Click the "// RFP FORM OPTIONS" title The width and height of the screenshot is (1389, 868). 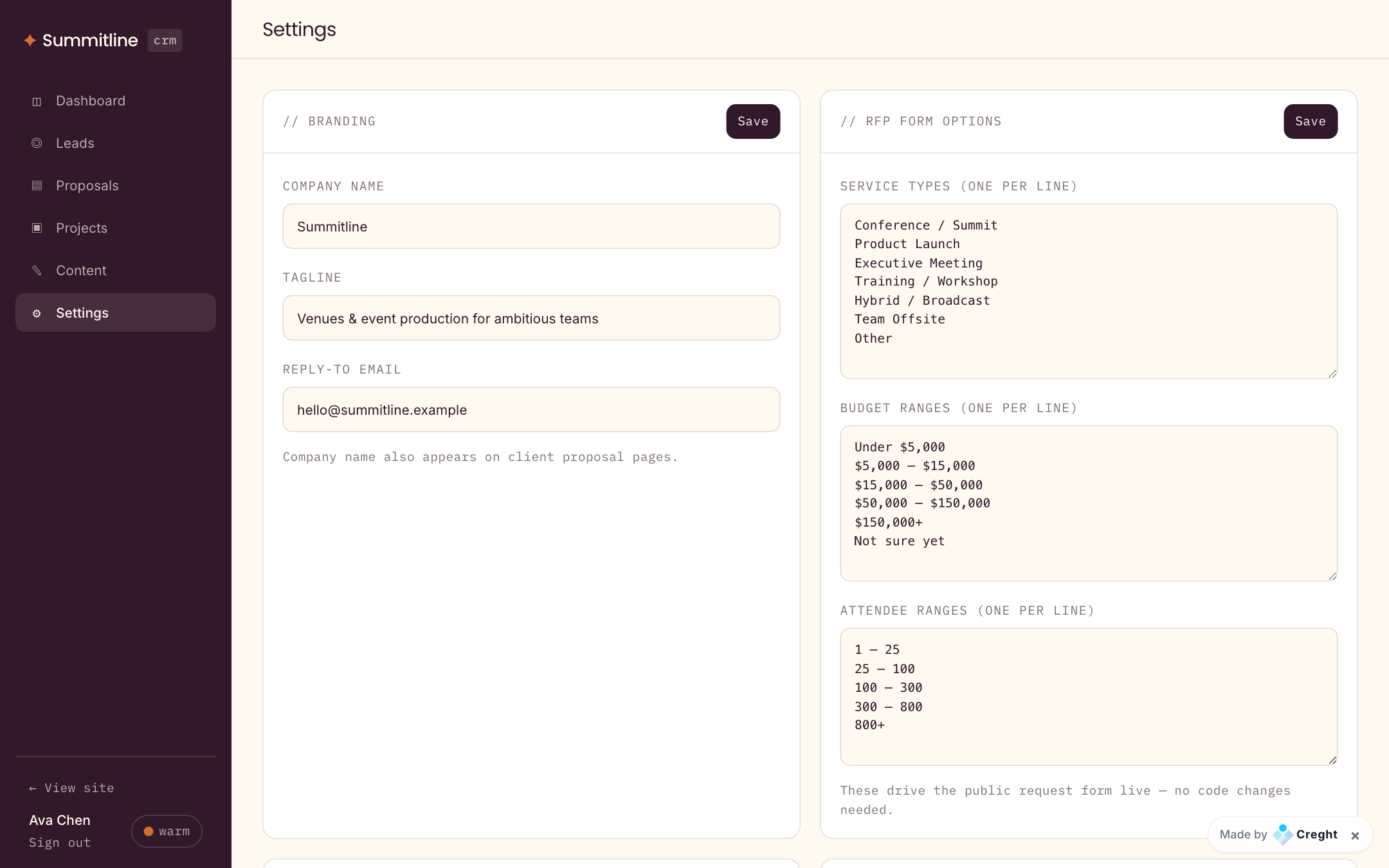pyautogui.click(x=921, y=122)
